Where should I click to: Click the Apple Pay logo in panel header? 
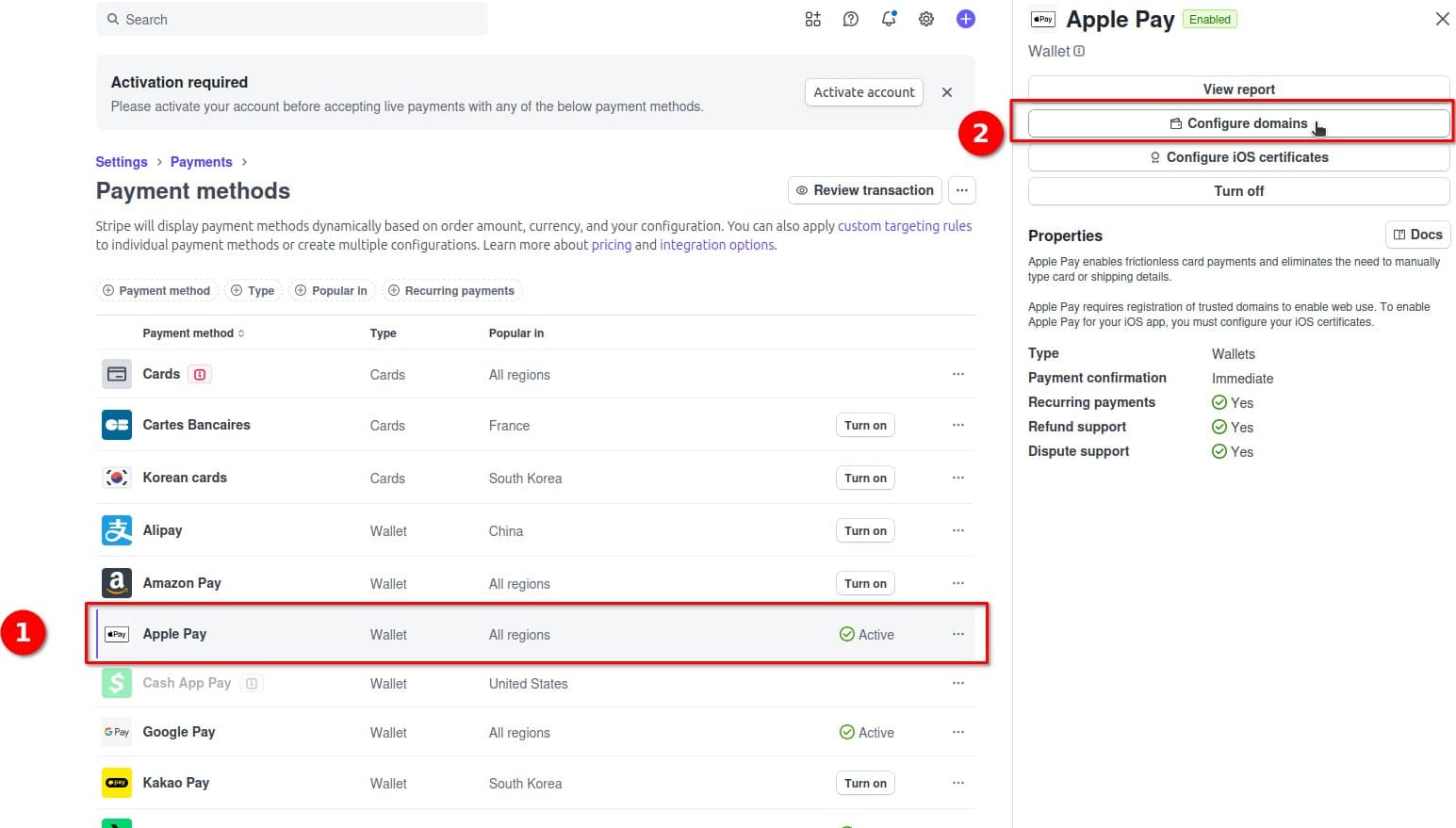tap(1042, 19)
